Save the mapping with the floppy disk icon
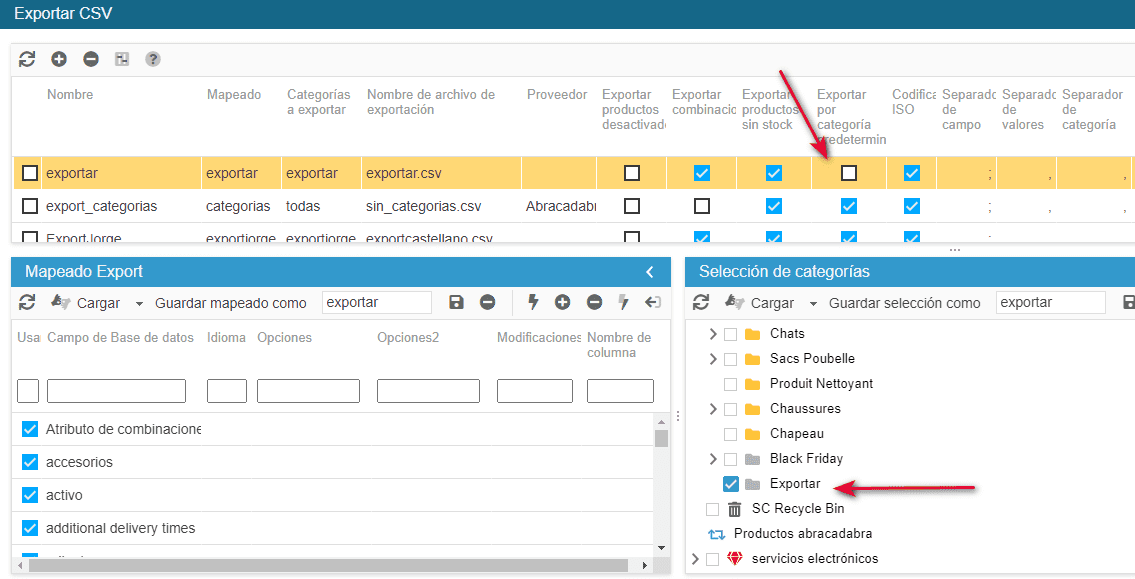 [x=456, y=303]
